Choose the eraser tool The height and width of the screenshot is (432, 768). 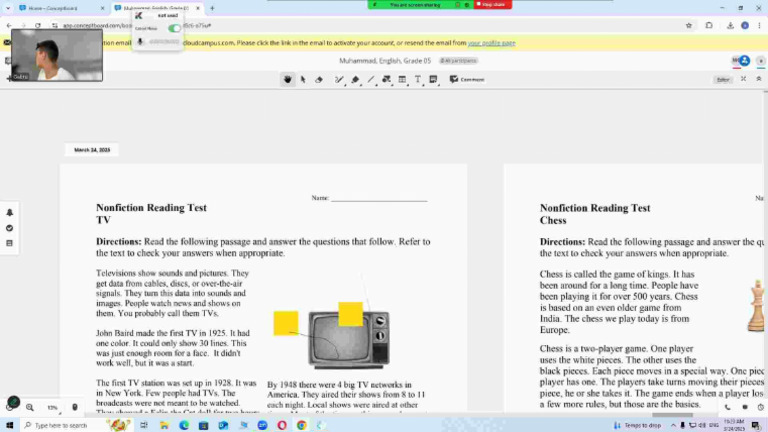(319, 79)
